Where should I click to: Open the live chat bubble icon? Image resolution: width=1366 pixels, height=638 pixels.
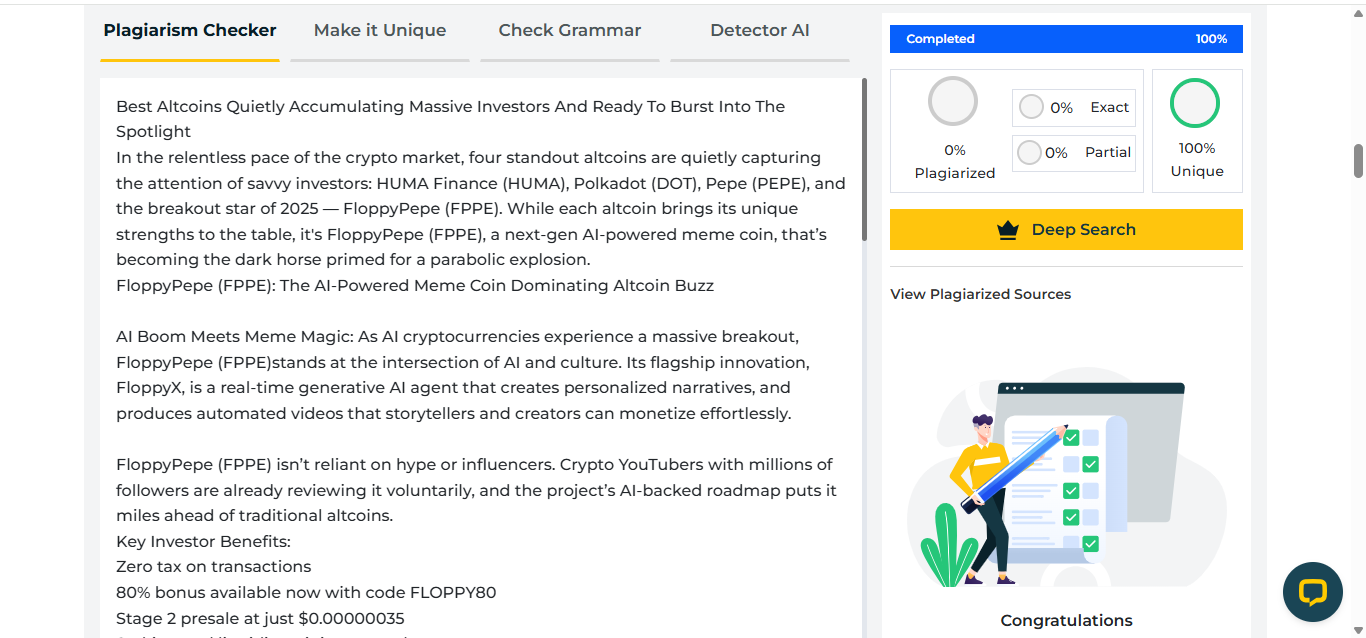coord(1312,592)
